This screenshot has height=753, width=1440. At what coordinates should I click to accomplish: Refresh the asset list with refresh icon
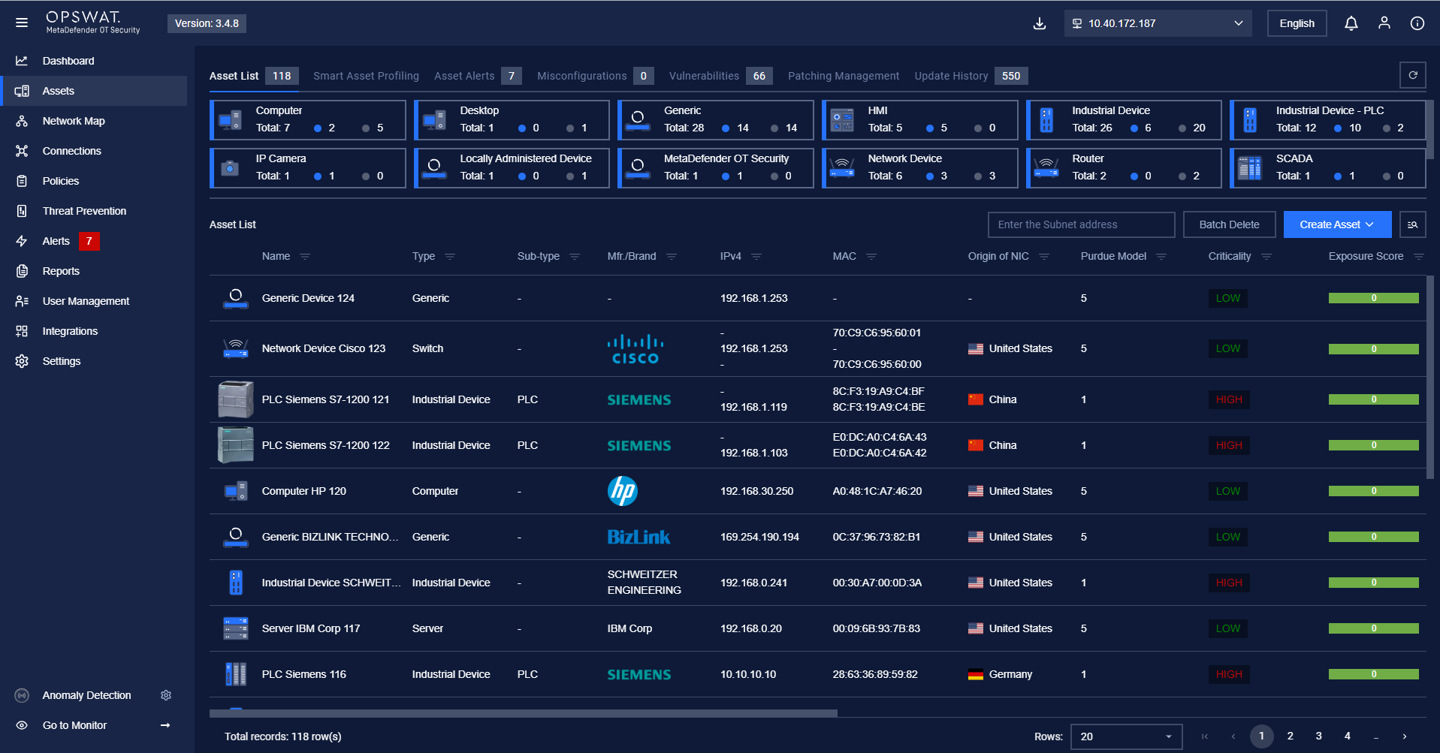pyautogui.click(x=1412, y=75)
